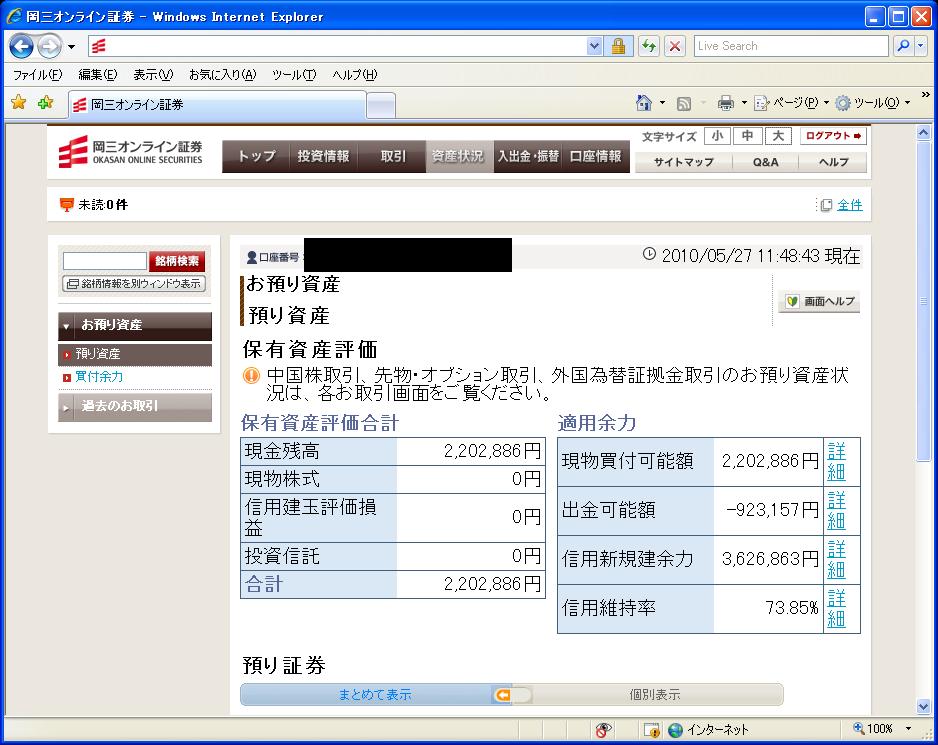The width and height of the screenshot is (938, 745).
Task: Click the Refresh page icon
Action: (649, 46)
